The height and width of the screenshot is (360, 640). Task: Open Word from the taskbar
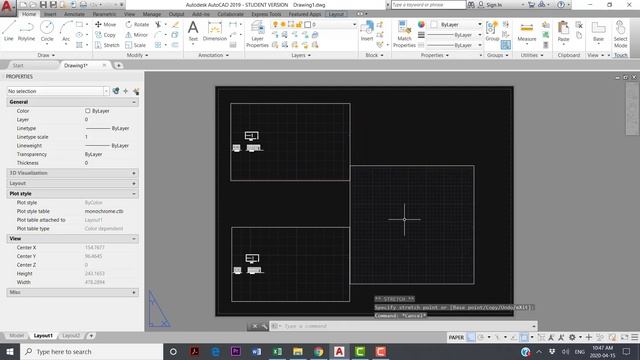click(256, 351)
